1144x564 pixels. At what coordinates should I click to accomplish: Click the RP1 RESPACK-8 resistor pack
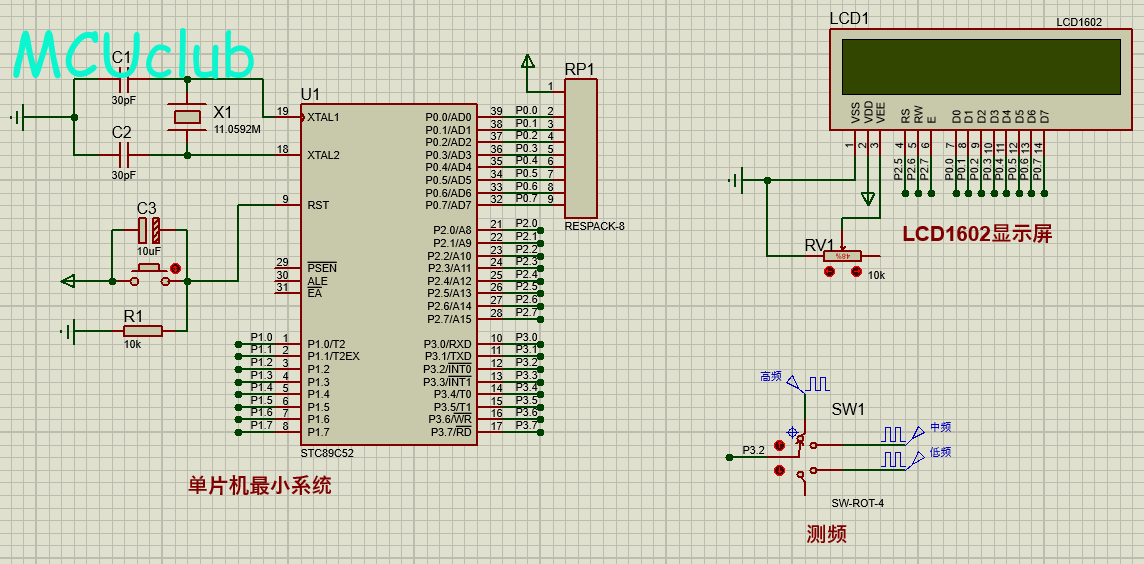click(581, 148)
